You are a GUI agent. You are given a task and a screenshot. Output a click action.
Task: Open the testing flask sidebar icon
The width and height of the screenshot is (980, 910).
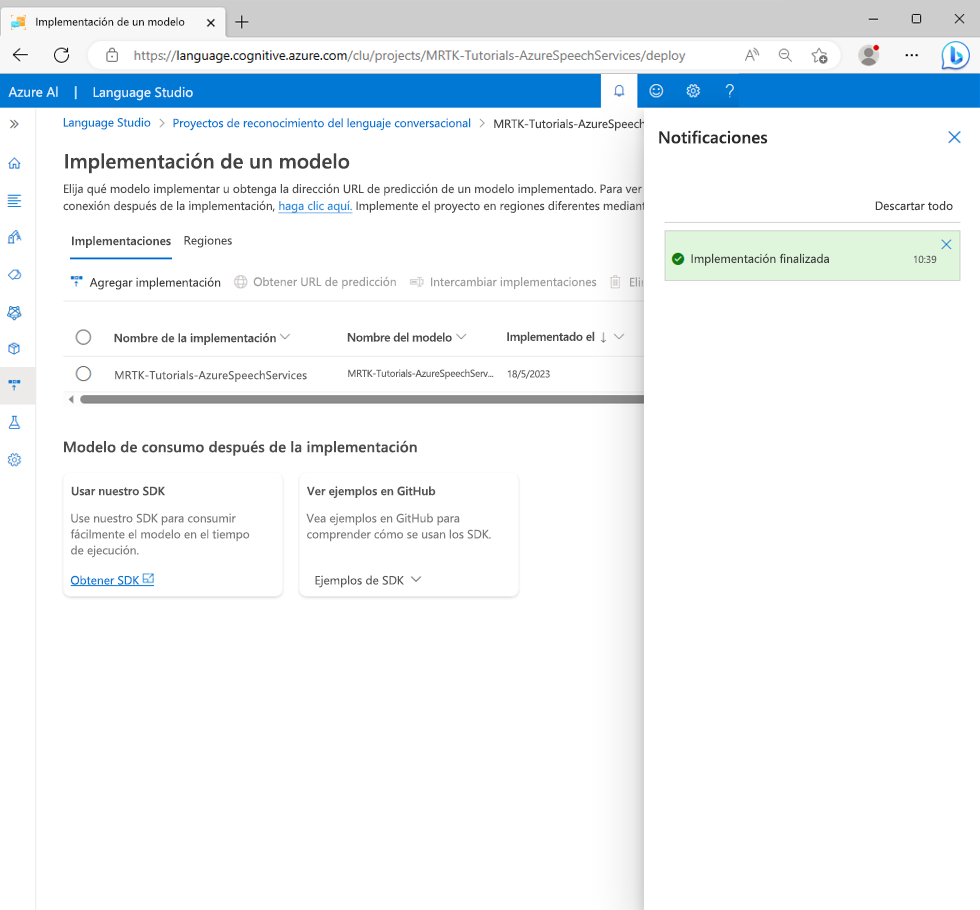click(x=14, y=423)
